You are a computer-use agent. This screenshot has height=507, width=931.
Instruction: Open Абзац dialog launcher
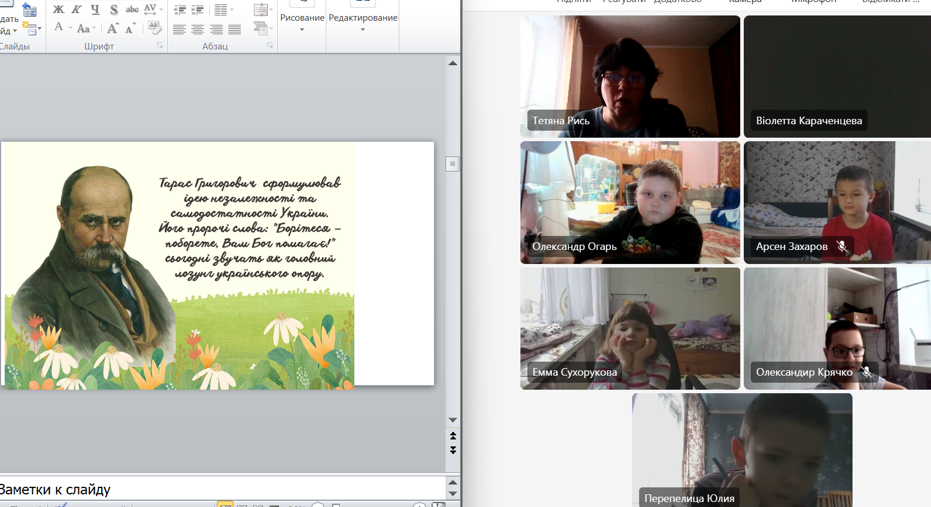270,46
